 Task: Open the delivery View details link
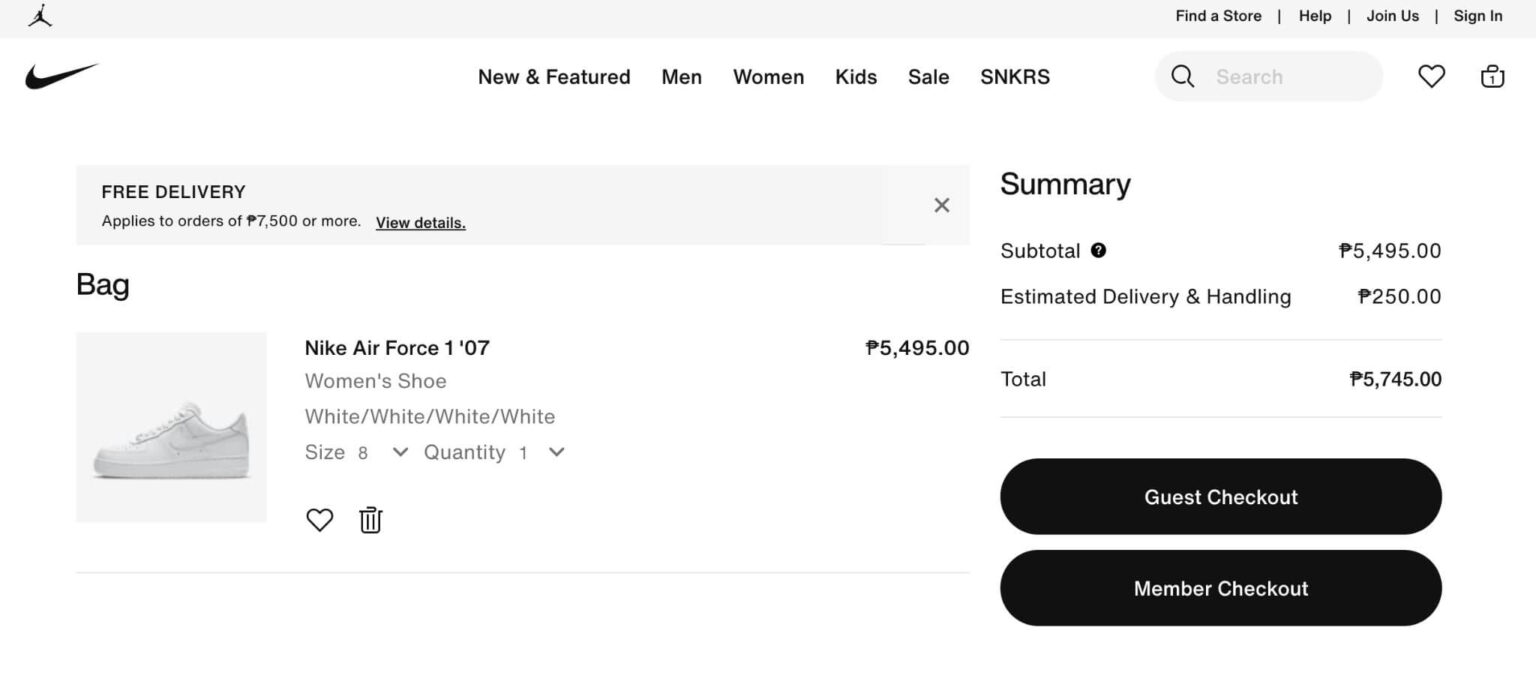tap(420, 222)
